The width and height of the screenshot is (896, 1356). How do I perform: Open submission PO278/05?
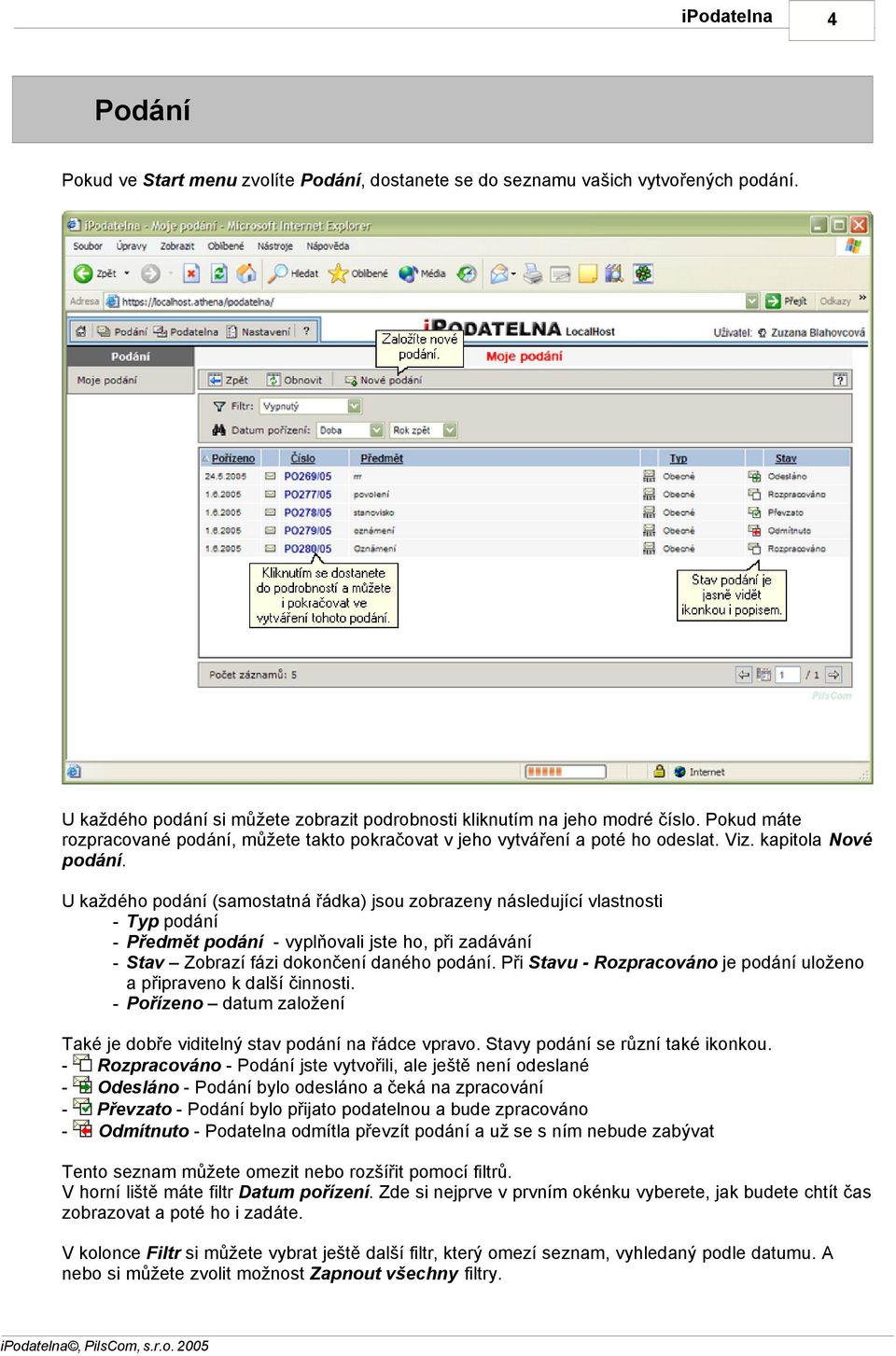point(308,512)
